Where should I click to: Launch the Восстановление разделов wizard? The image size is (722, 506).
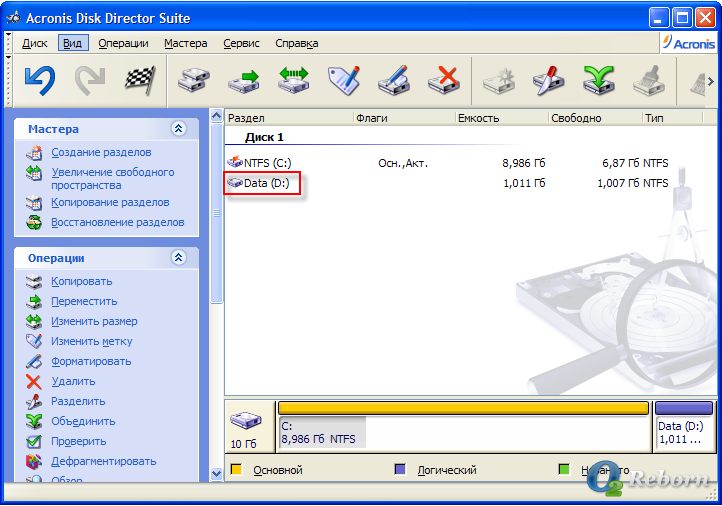click(117, 222)
